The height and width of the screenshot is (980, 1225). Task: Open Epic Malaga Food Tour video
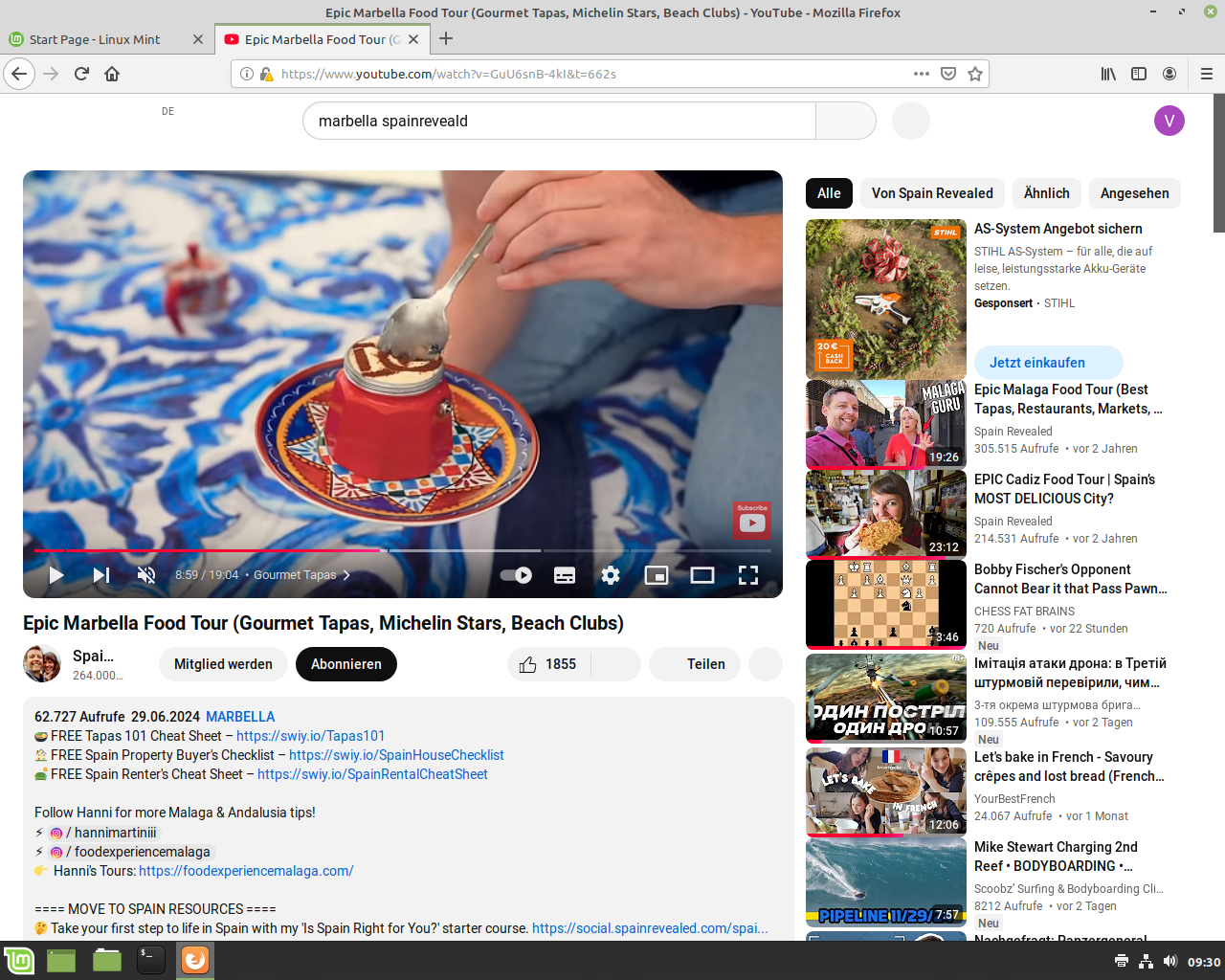[x=886, y=424]
